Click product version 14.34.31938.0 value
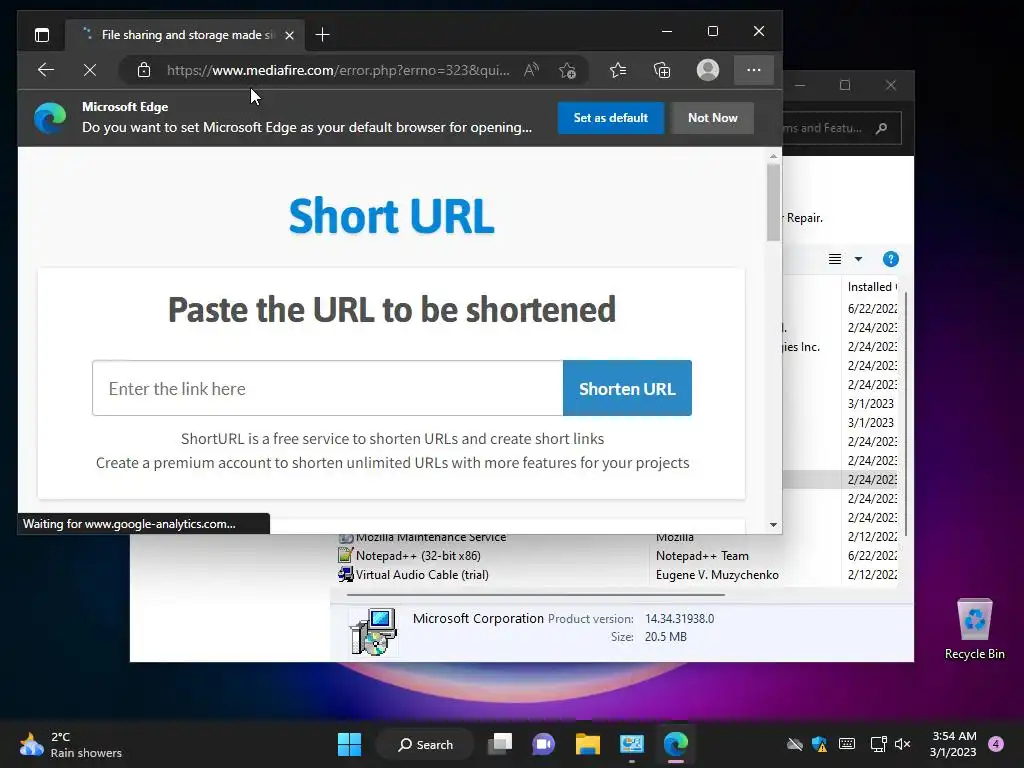 click(x=679, y=618)
